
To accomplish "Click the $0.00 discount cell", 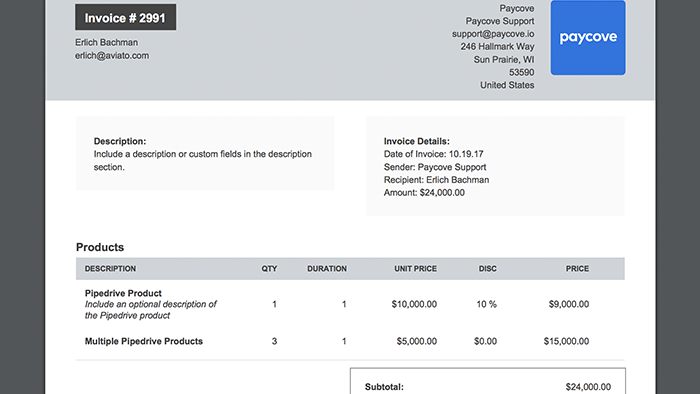I will [x=485, y=341].
